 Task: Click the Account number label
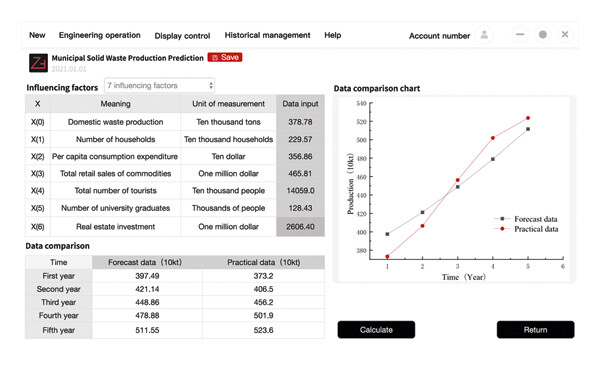pyautogui.click(x=439, y=36)
